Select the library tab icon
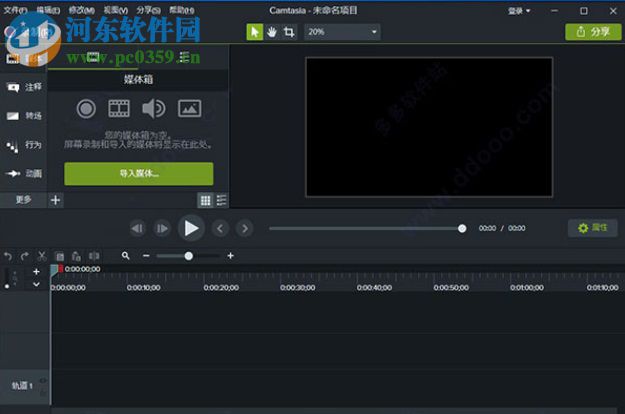The height and width of the screenshot is (414, 625). [x=184, y=58]
